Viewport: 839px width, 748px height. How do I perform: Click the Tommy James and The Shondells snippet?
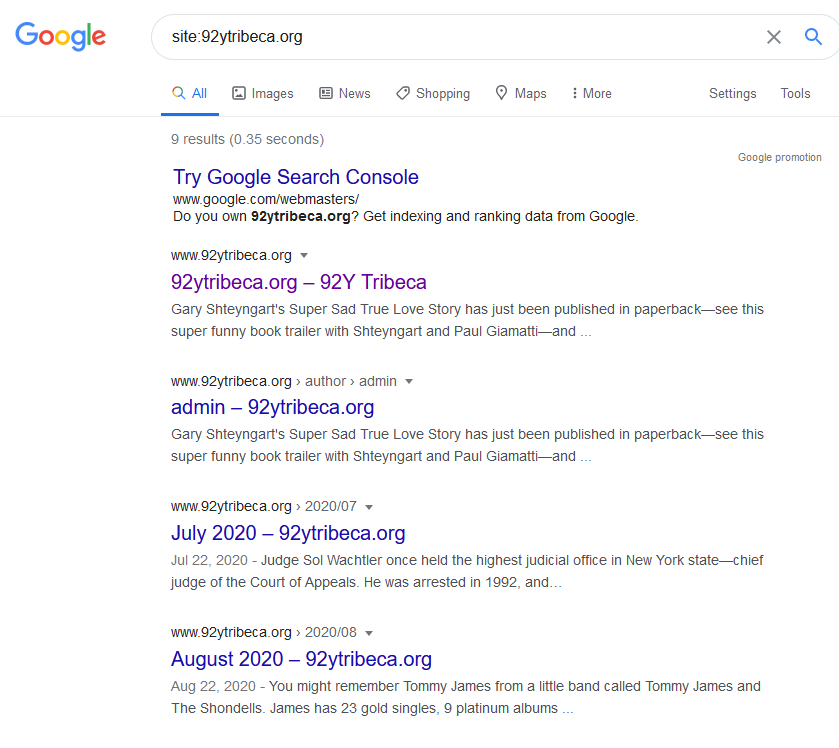coord(466,697)
